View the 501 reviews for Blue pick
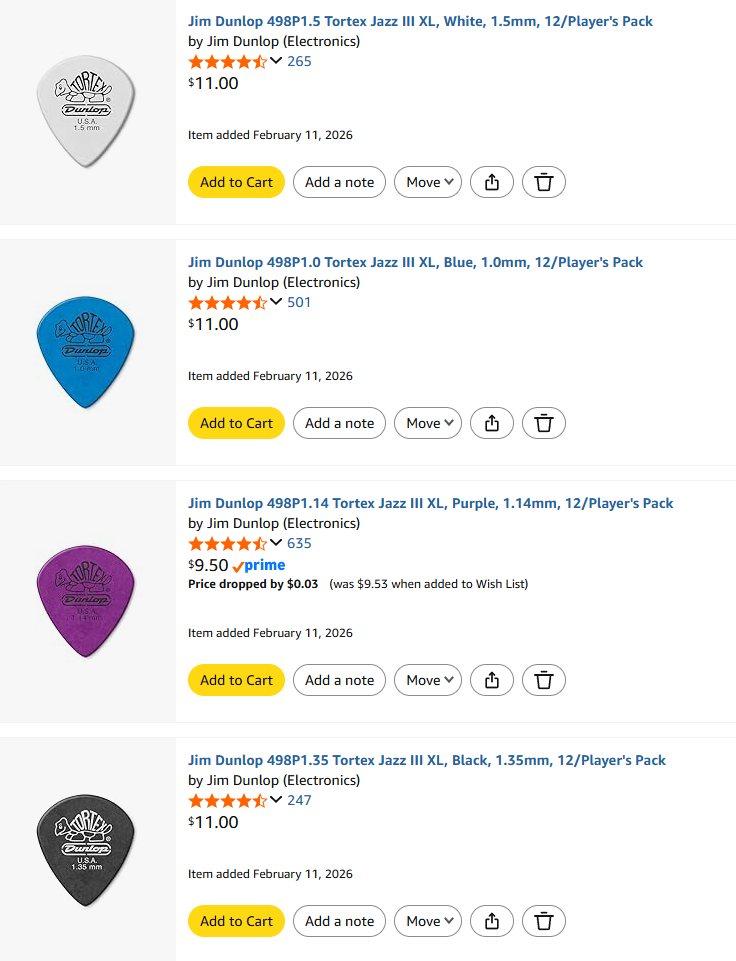The height and width of the screenshot is (961, 736). coord(299,302)
